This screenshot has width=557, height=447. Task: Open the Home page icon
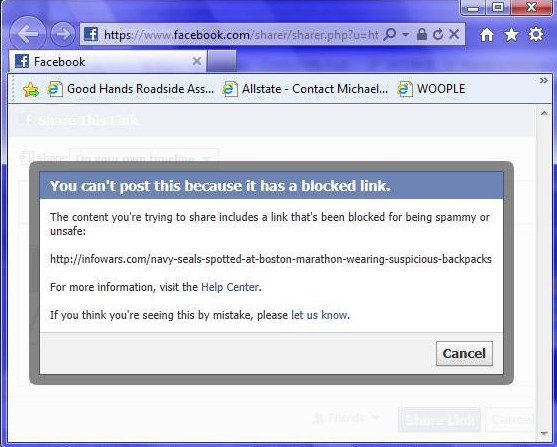487,34
